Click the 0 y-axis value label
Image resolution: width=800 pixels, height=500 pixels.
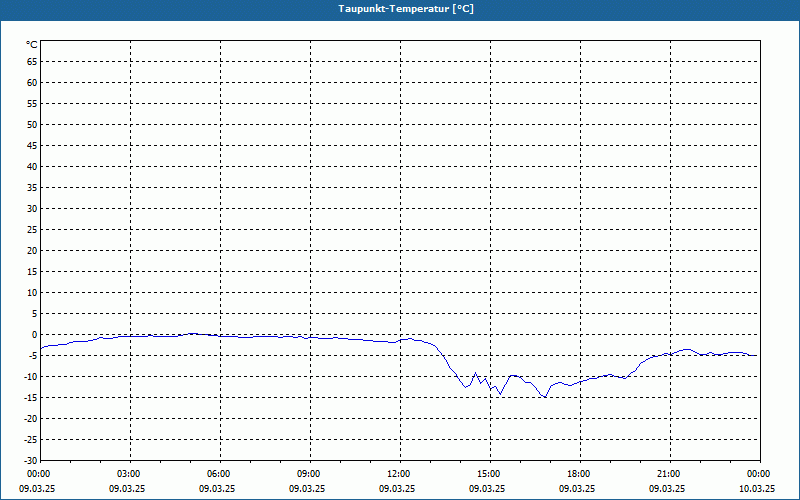tap(35, 335)
